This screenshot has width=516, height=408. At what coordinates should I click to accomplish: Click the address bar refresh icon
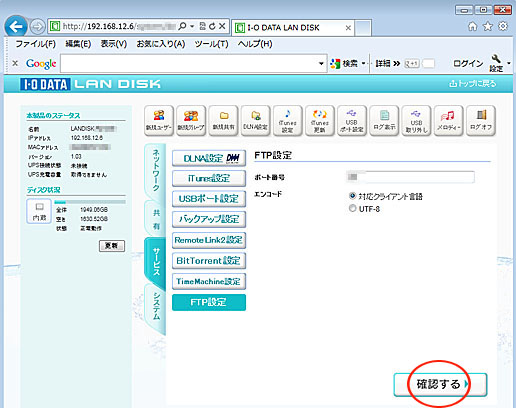(x=212, y=26)
